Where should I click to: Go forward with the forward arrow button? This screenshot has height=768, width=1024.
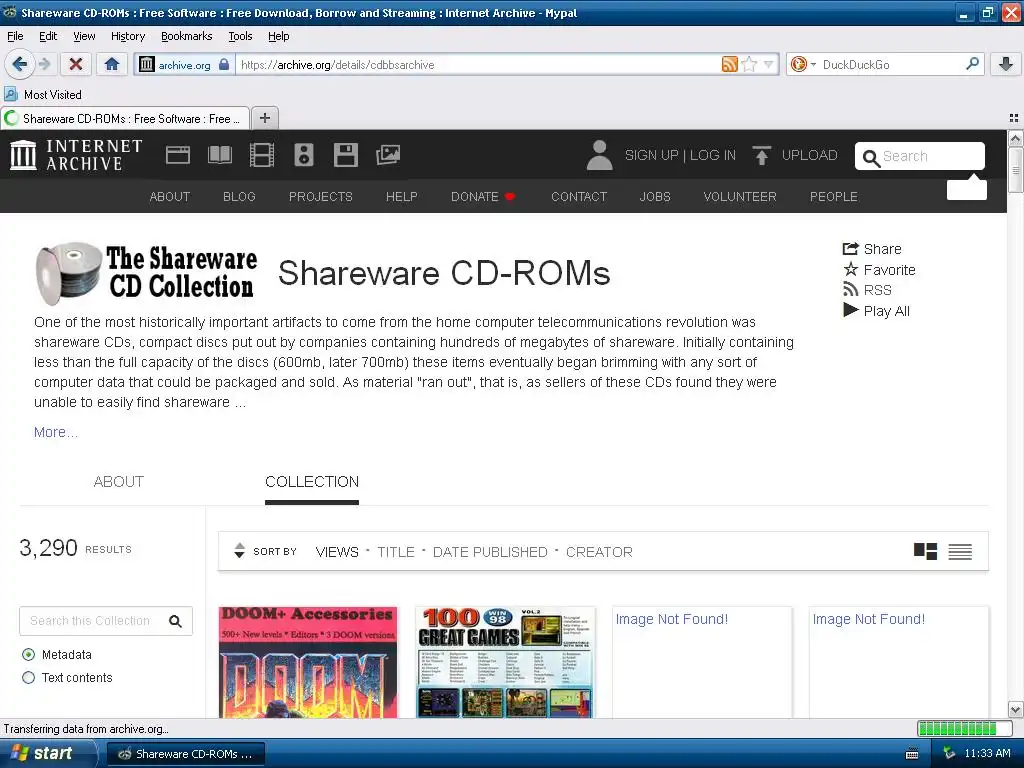tap(44, 64)
